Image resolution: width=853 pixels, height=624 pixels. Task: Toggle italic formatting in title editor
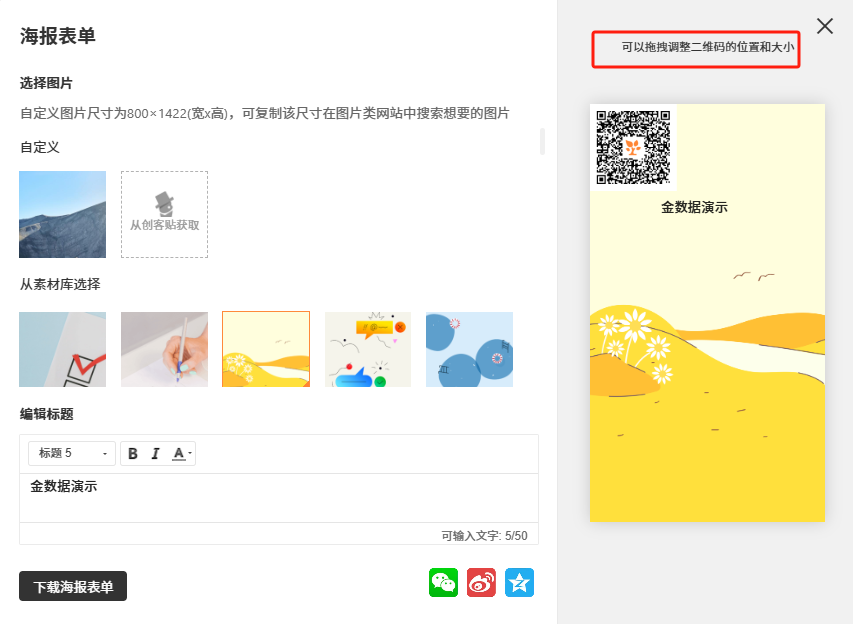pyautogui.click(x=156, y=454)
